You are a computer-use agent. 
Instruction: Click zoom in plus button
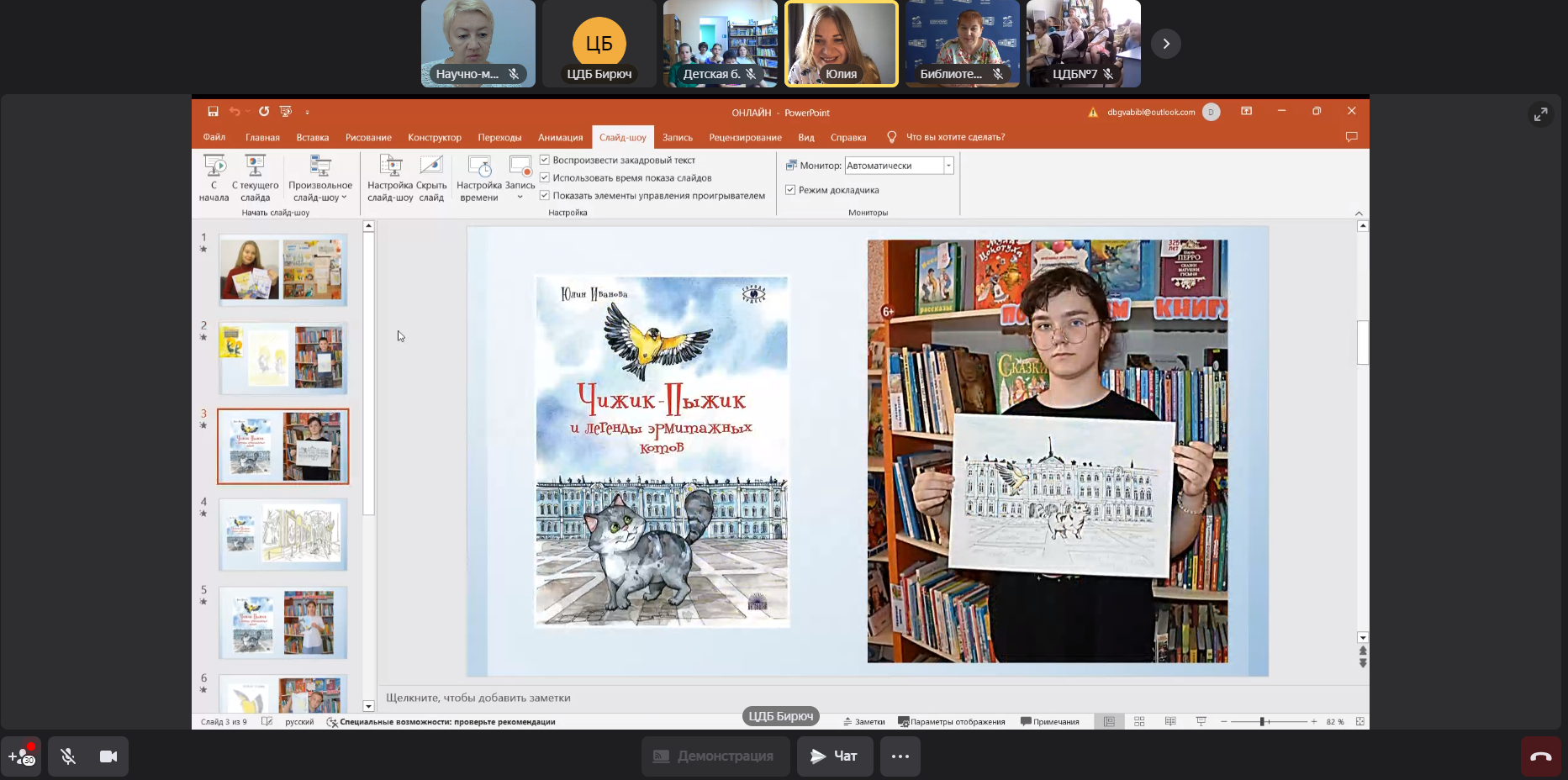coord(1314,722)
